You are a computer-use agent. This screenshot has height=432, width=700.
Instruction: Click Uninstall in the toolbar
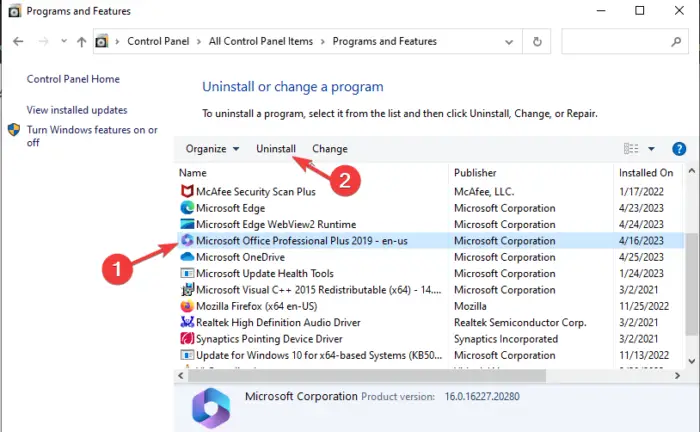point(275,149)
